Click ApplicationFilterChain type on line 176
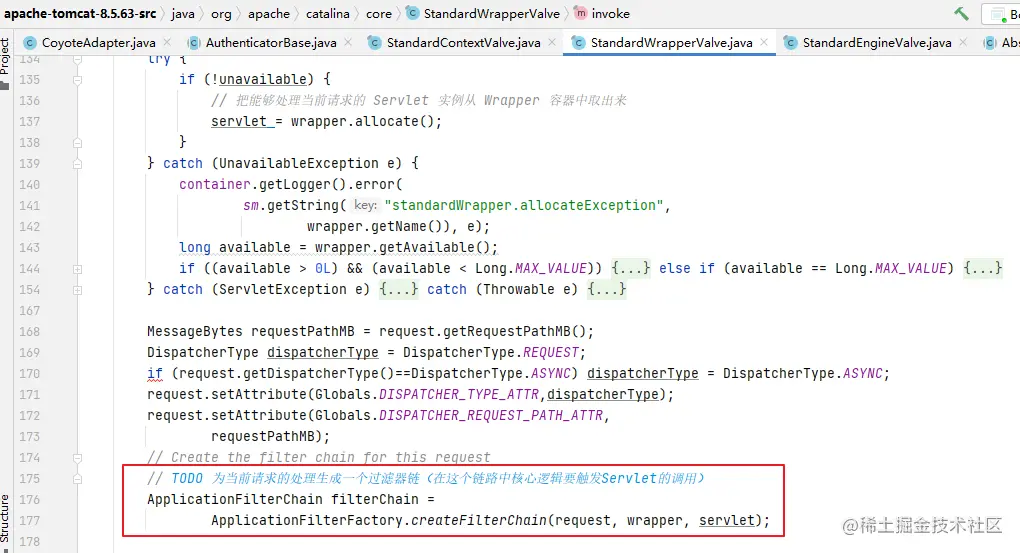Viewport: 1020px width, 553px height. 235,499
